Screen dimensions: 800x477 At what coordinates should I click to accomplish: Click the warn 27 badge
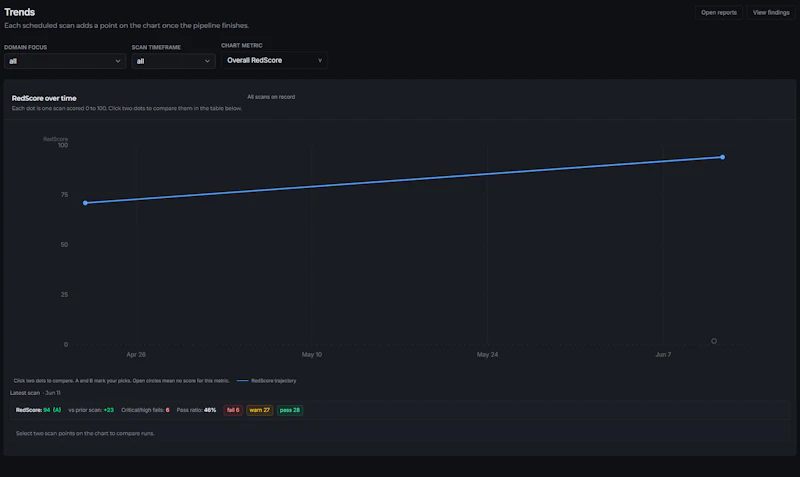[260, 410]
